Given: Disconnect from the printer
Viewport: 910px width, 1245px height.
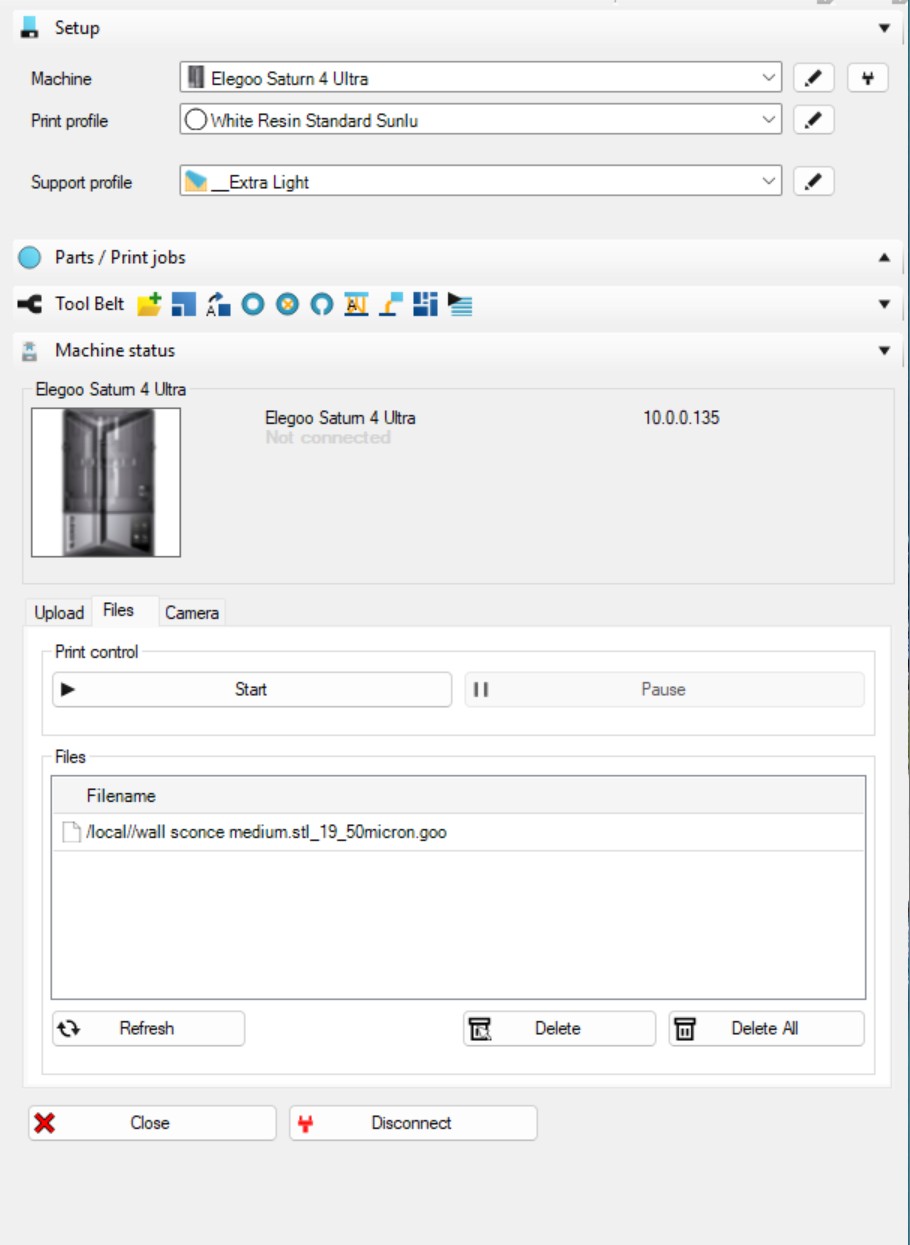Looking at the screenshot, I should (413, 1123).
